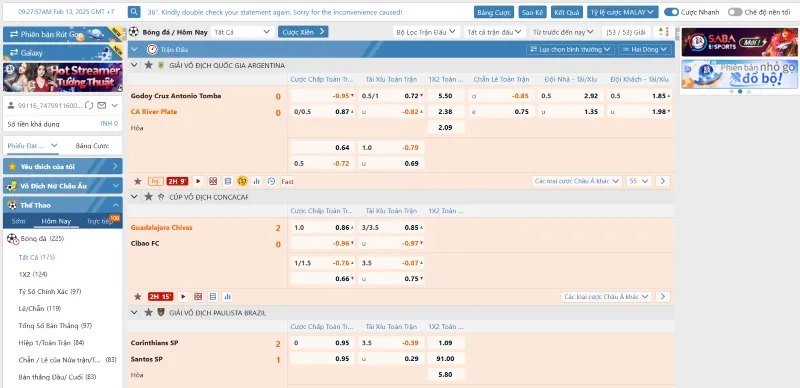
Task: Click the Kết Quả results button
Action: click(567, 12)
